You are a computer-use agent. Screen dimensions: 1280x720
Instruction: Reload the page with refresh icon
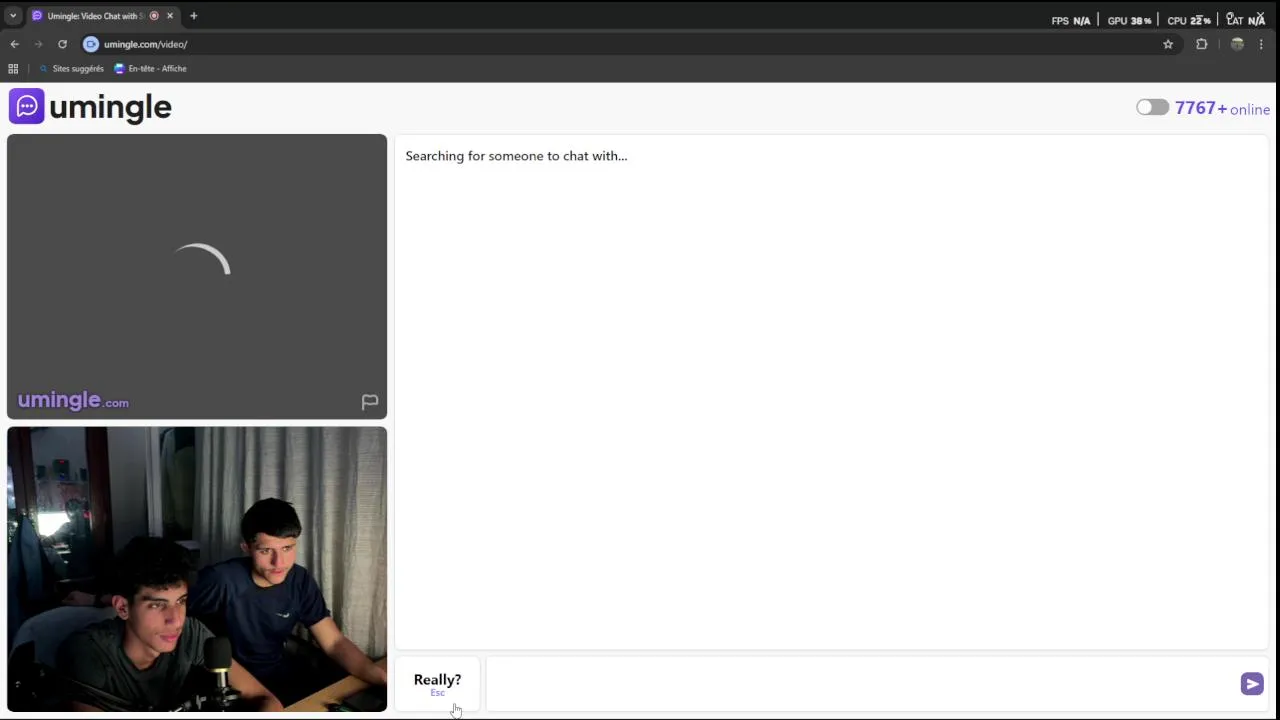tap(62, 44)
